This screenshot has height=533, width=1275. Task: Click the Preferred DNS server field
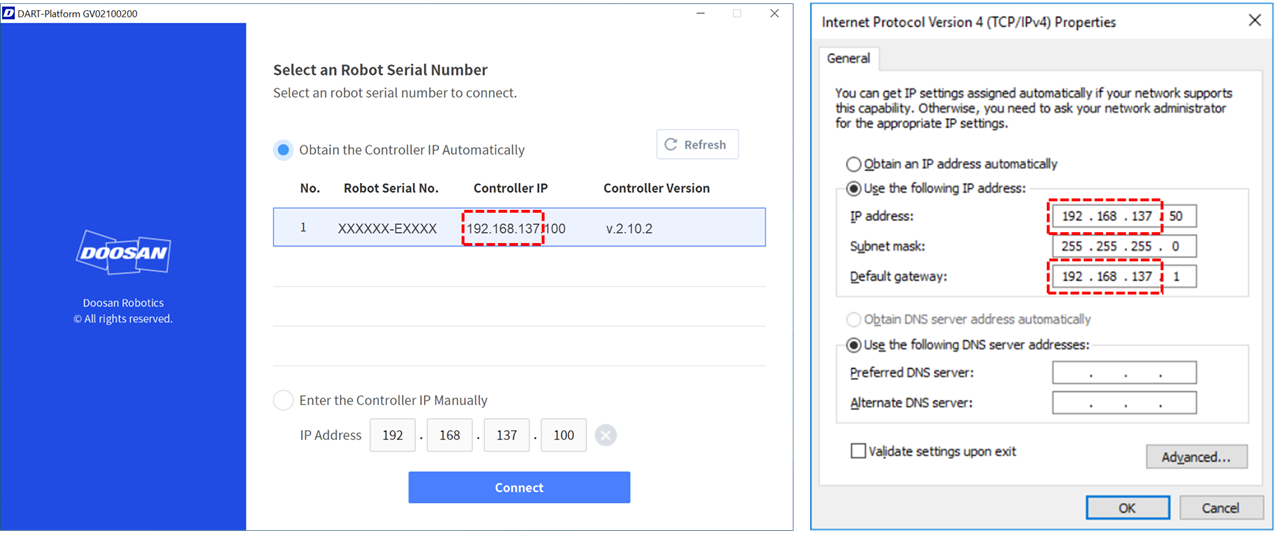[x=1124, y=373]
